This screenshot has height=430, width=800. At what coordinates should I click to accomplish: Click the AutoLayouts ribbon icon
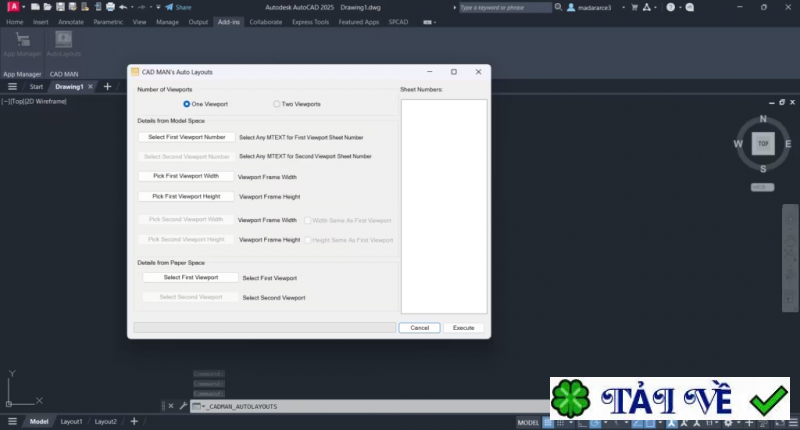click(64, 41)
